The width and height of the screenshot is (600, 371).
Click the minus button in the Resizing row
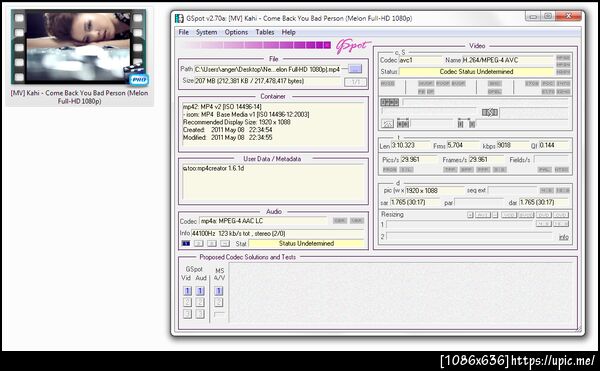tap(495, 215)
